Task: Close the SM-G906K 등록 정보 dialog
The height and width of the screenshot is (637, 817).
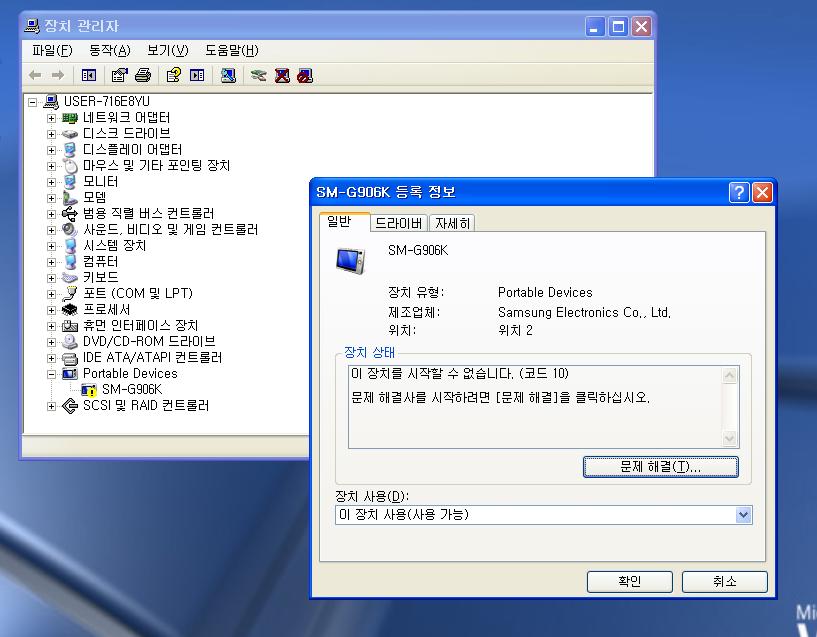Action: [x=762, y=193]
